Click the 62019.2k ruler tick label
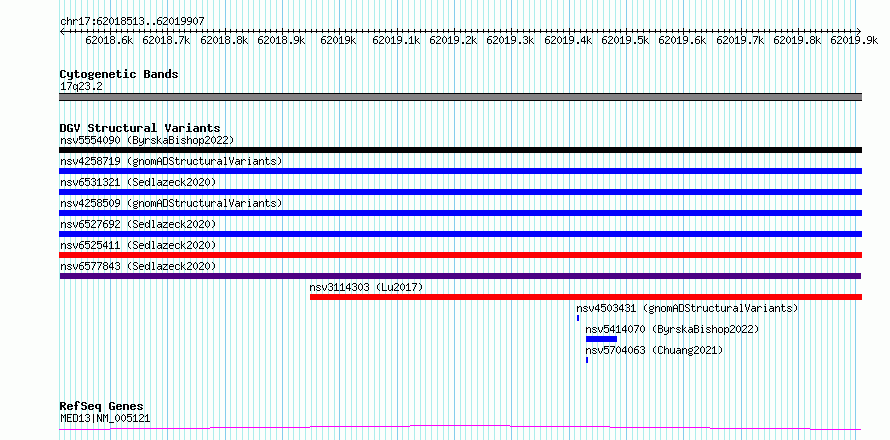Viewport: 890px width, 440px height. [x=453, y=40]
